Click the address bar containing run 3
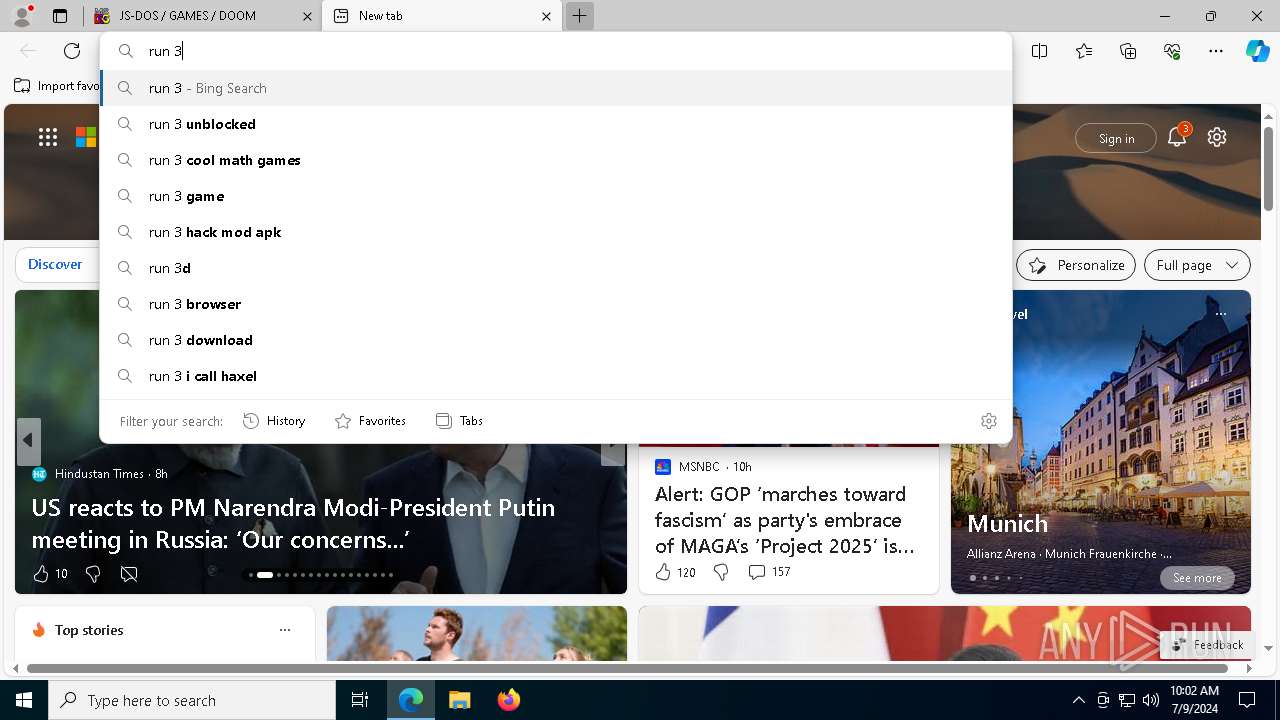Image resolution: width=1280 pixels, height=720 pixels. click(556, 51)
